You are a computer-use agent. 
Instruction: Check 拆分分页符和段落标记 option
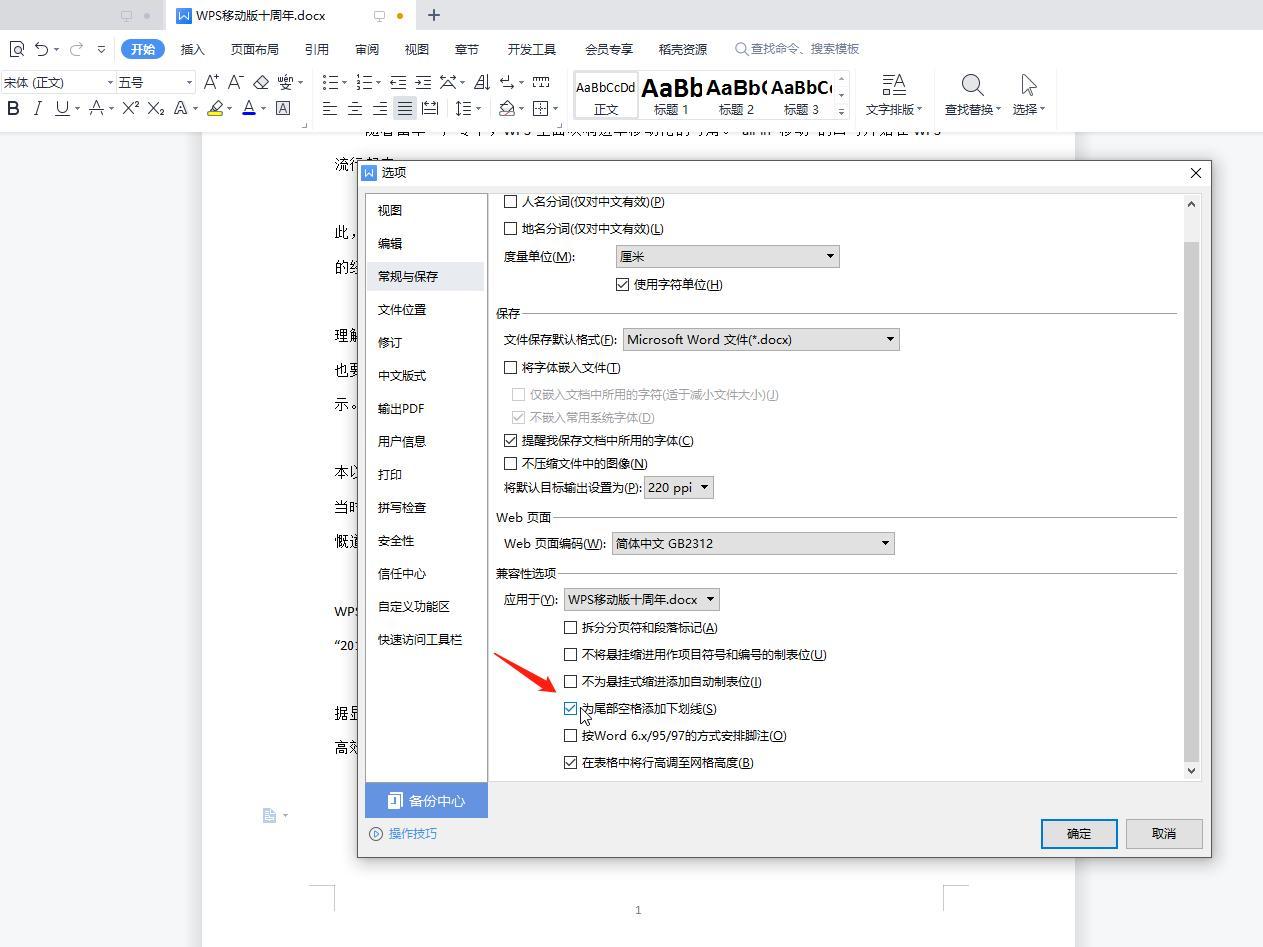[x=570, y=627]
